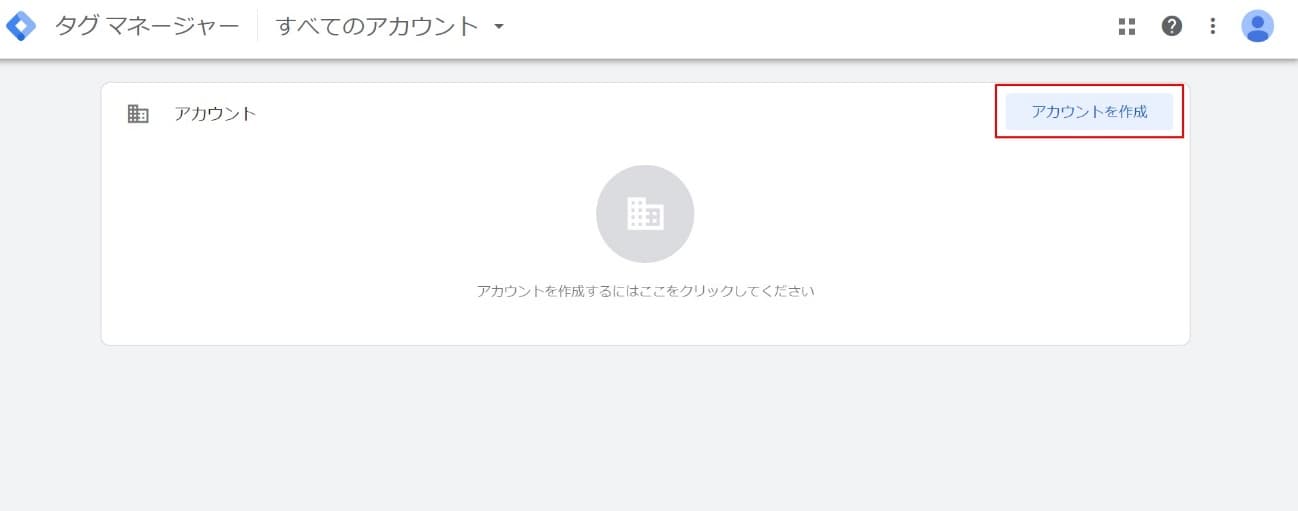Click the アカウント heading label

215,114
